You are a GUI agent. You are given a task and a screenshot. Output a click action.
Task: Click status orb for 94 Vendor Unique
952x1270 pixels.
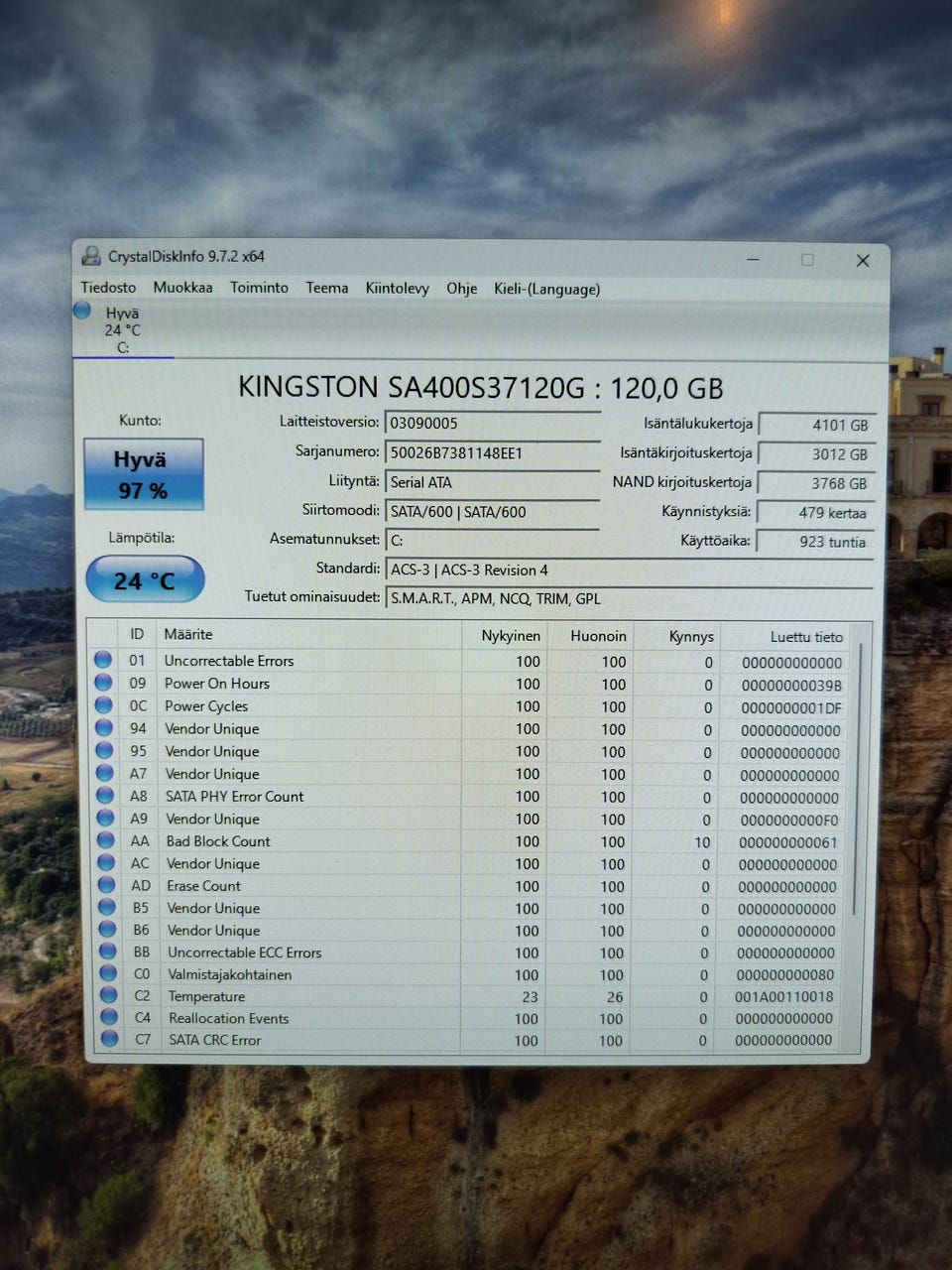tap(104, 727)
